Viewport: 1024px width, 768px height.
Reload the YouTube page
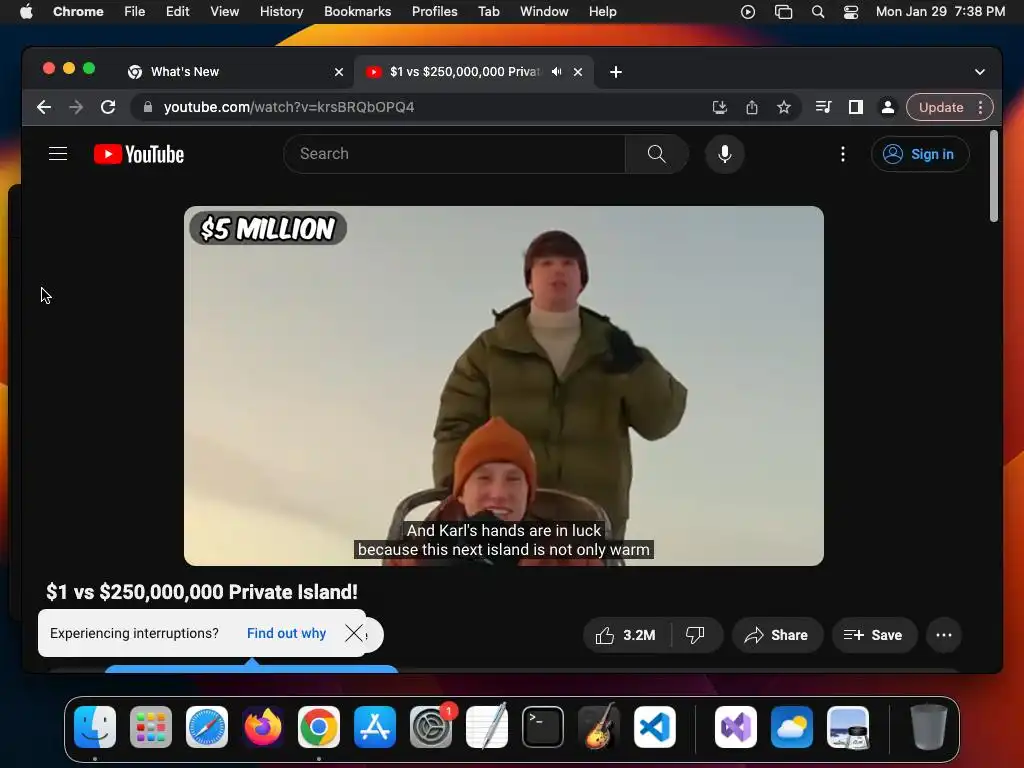point(108,107)
